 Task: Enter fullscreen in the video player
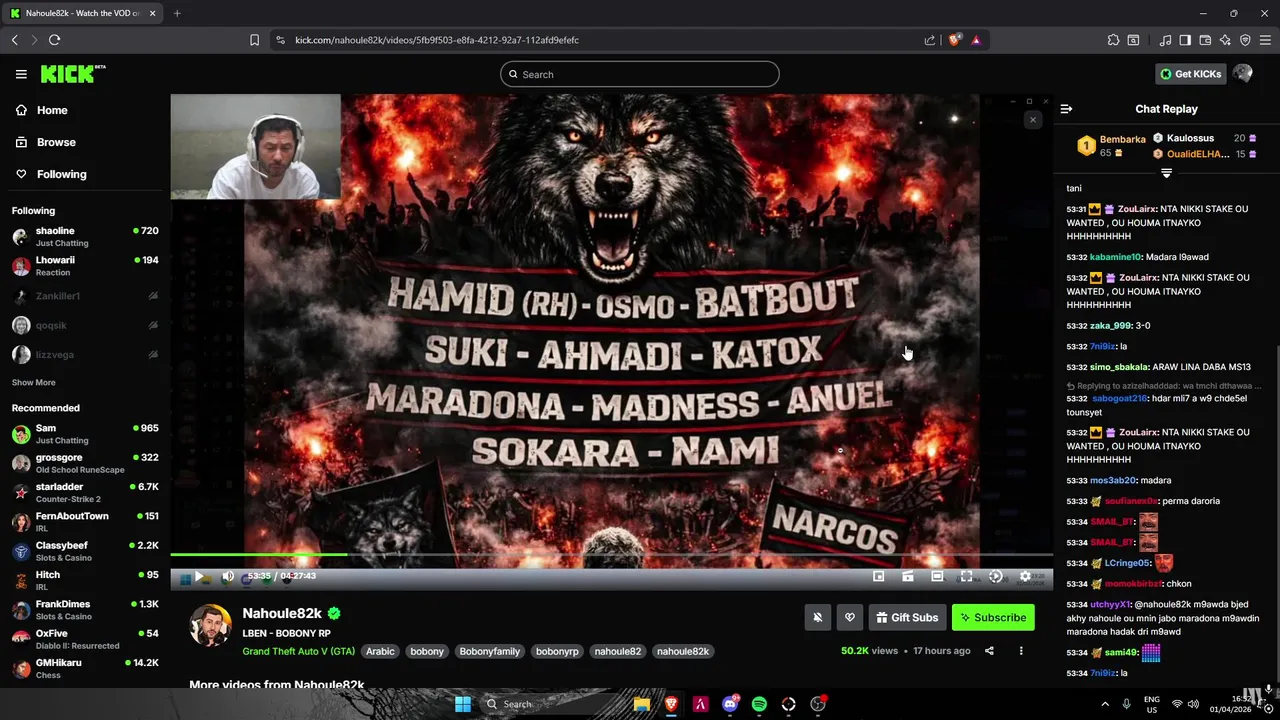point(966,576)
